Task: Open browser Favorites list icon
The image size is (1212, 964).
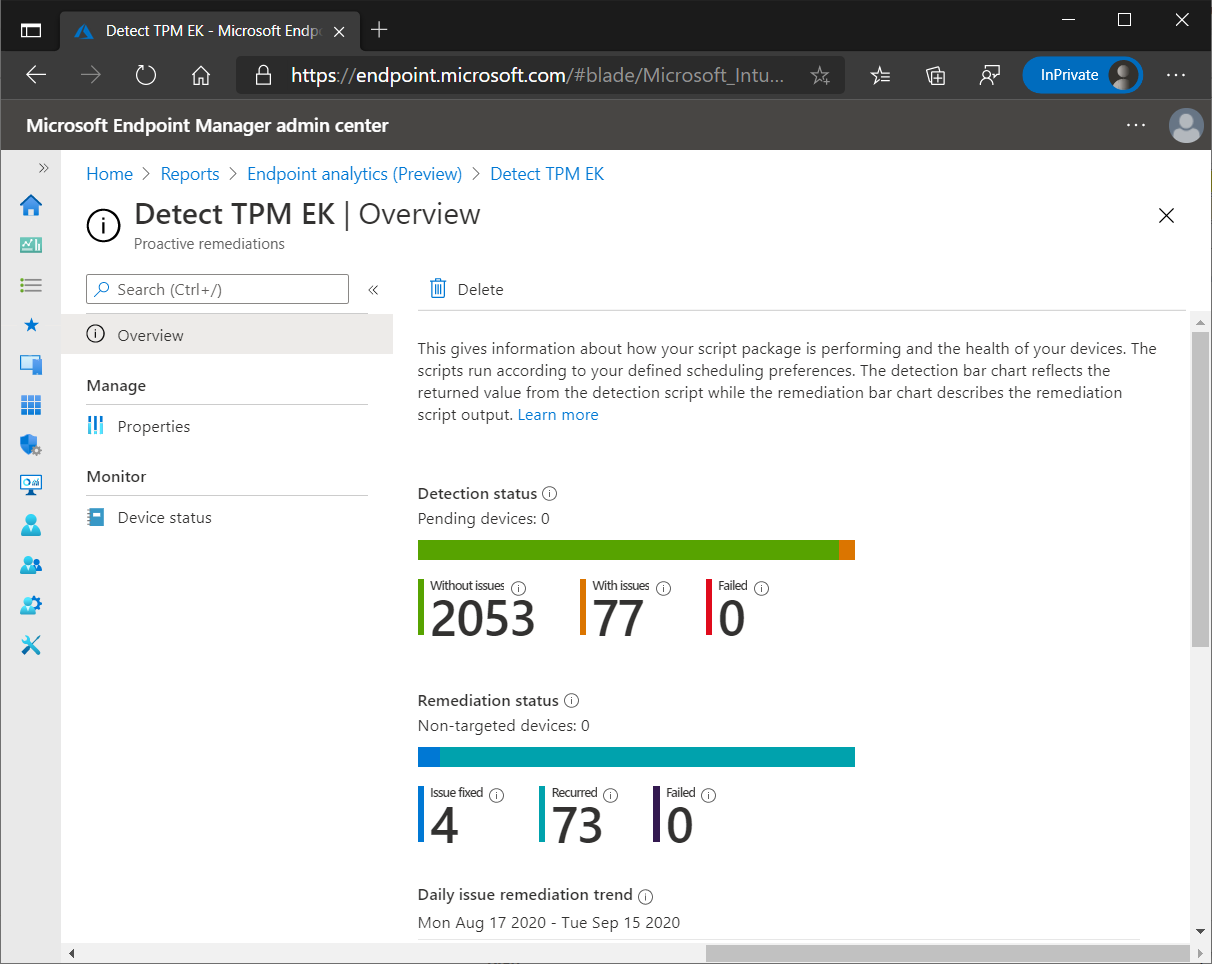Action: [x=880, y=75]
